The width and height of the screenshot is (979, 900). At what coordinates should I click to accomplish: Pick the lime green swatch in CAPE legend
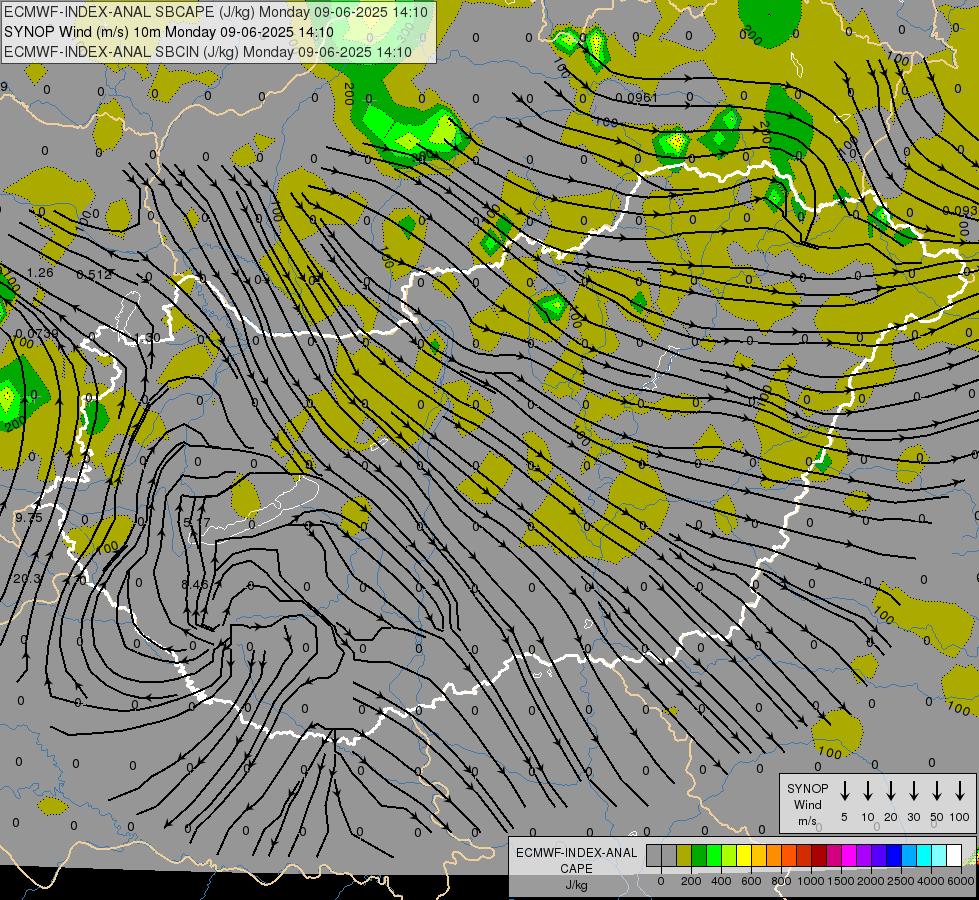tap(714, 855)
